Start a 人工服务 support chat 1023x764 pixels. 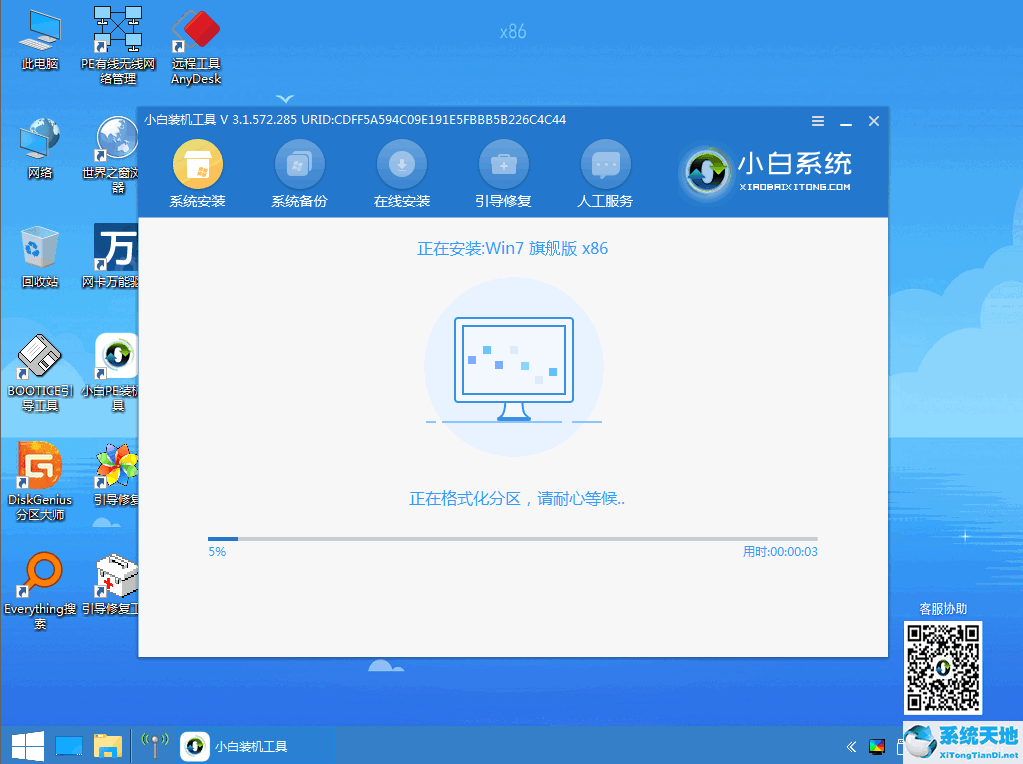[x=605, y=172]
